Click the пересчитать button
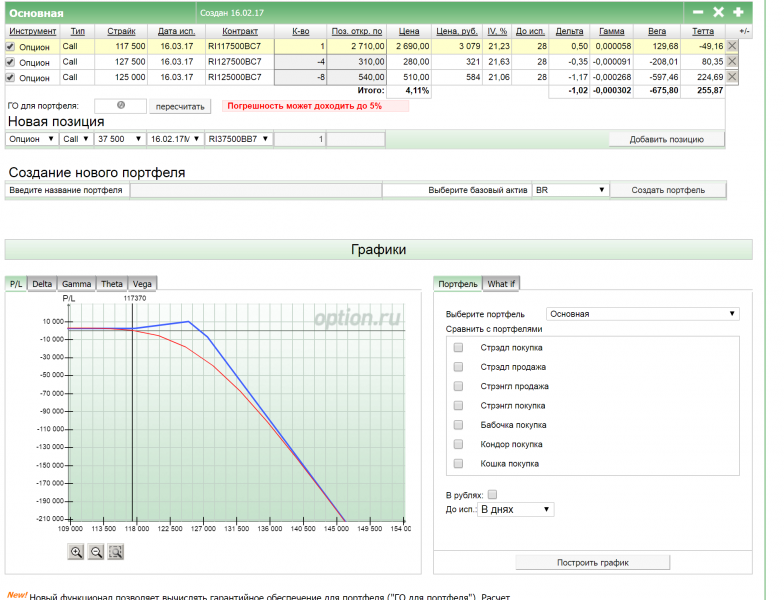The image size is (784, 600). [x=180, y=106]
